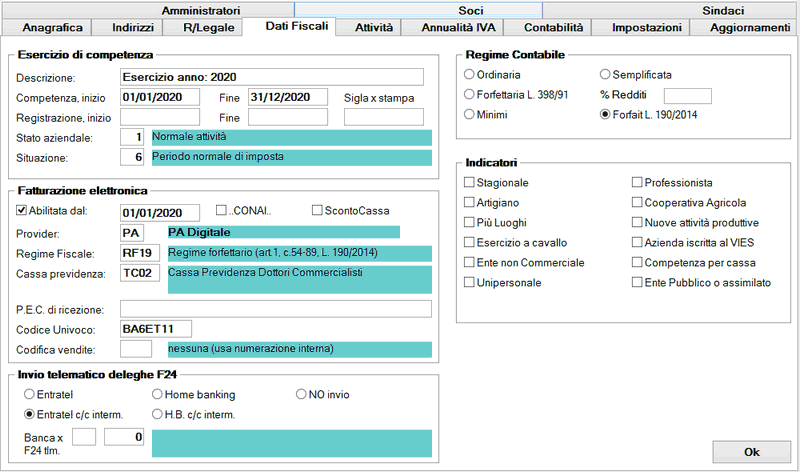
Task: Click the Regime Fiscale code field
Action: pos(139,252)
